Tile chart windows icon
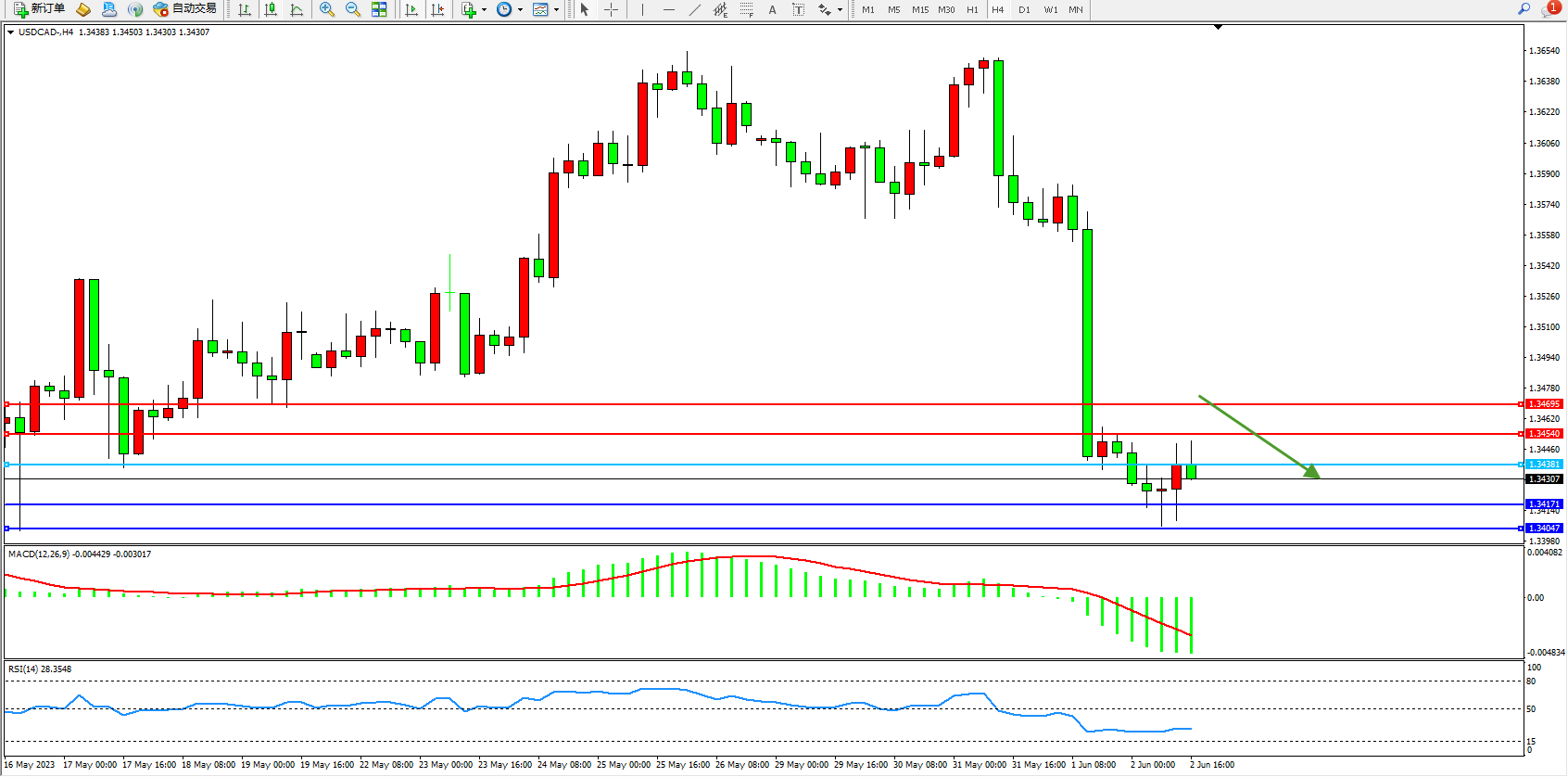Viewport: 1568px width, 777px height. pyautogui.click(x=379, y=9)
